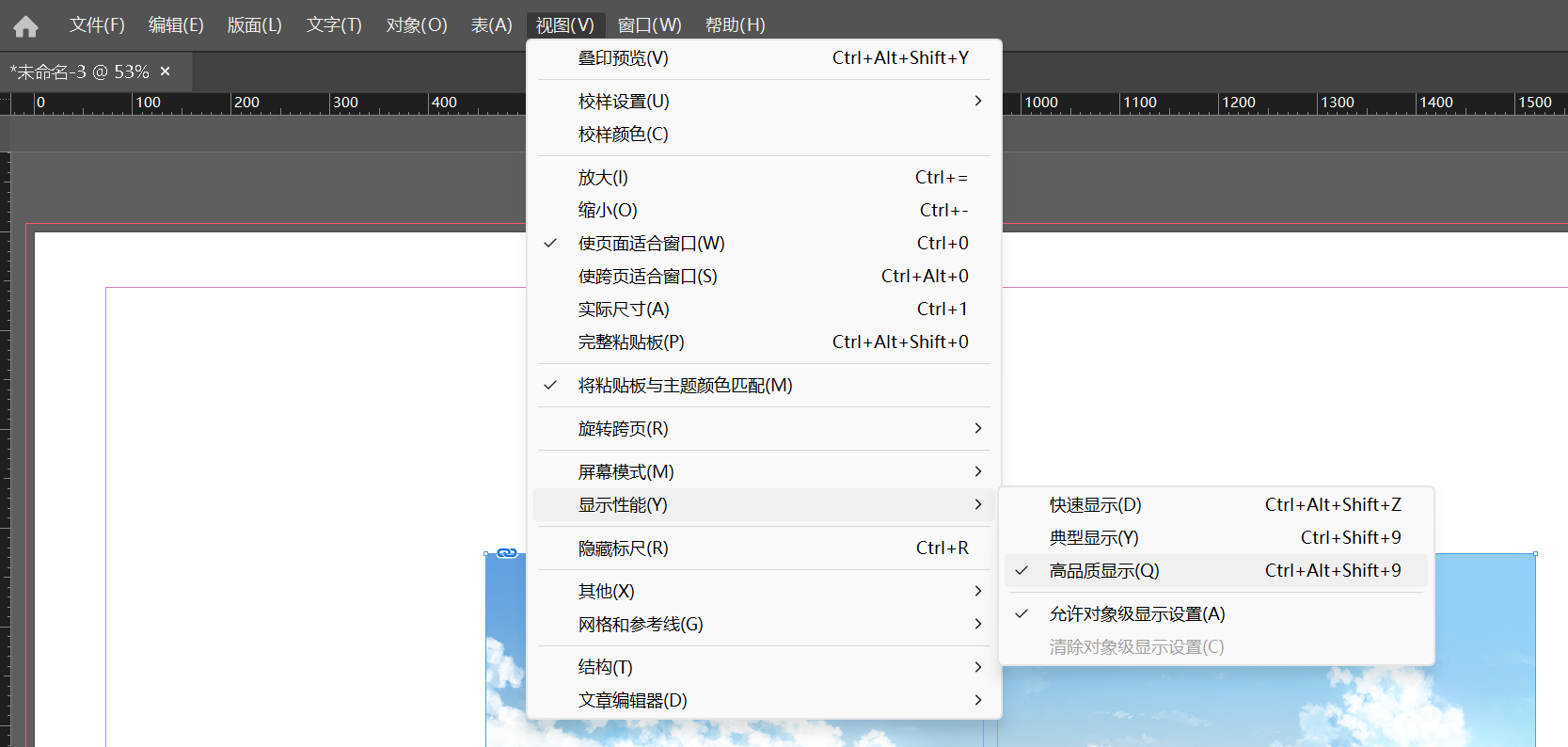This screenshot has width=1568, height=747.
Task: Open the 窗口(W) menu
Action: [x=649, y=25]
